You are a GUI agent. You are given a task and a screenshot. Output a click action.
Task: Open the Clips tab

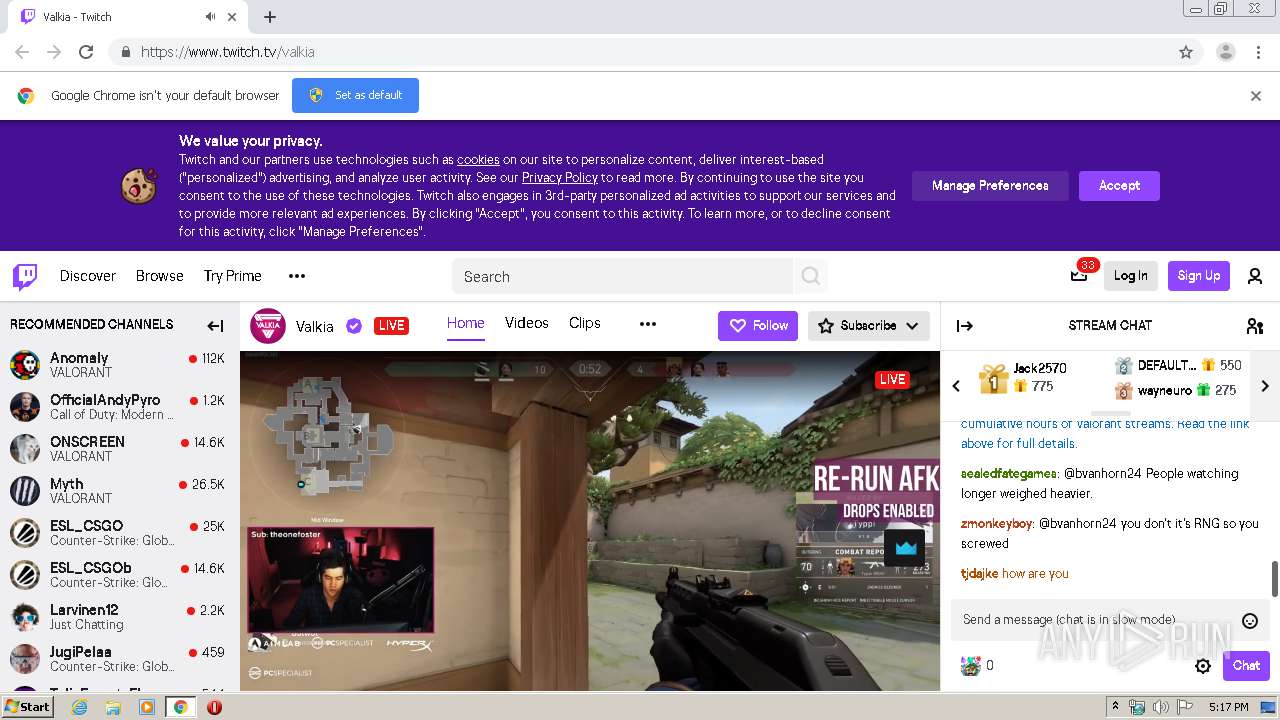585,323
